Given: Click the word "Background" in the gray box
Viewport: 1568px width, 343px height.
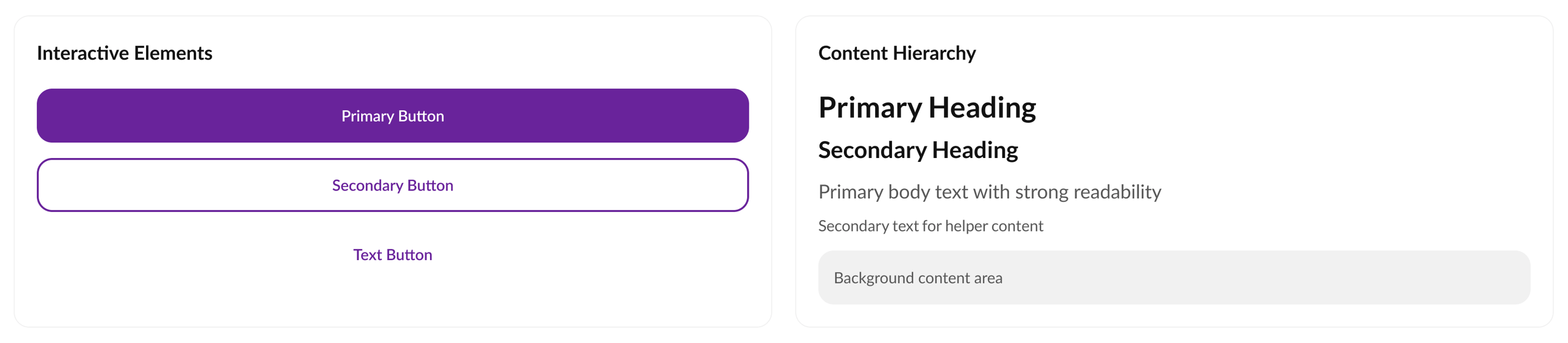Looking at the screenshot, I should click(874, 279).
